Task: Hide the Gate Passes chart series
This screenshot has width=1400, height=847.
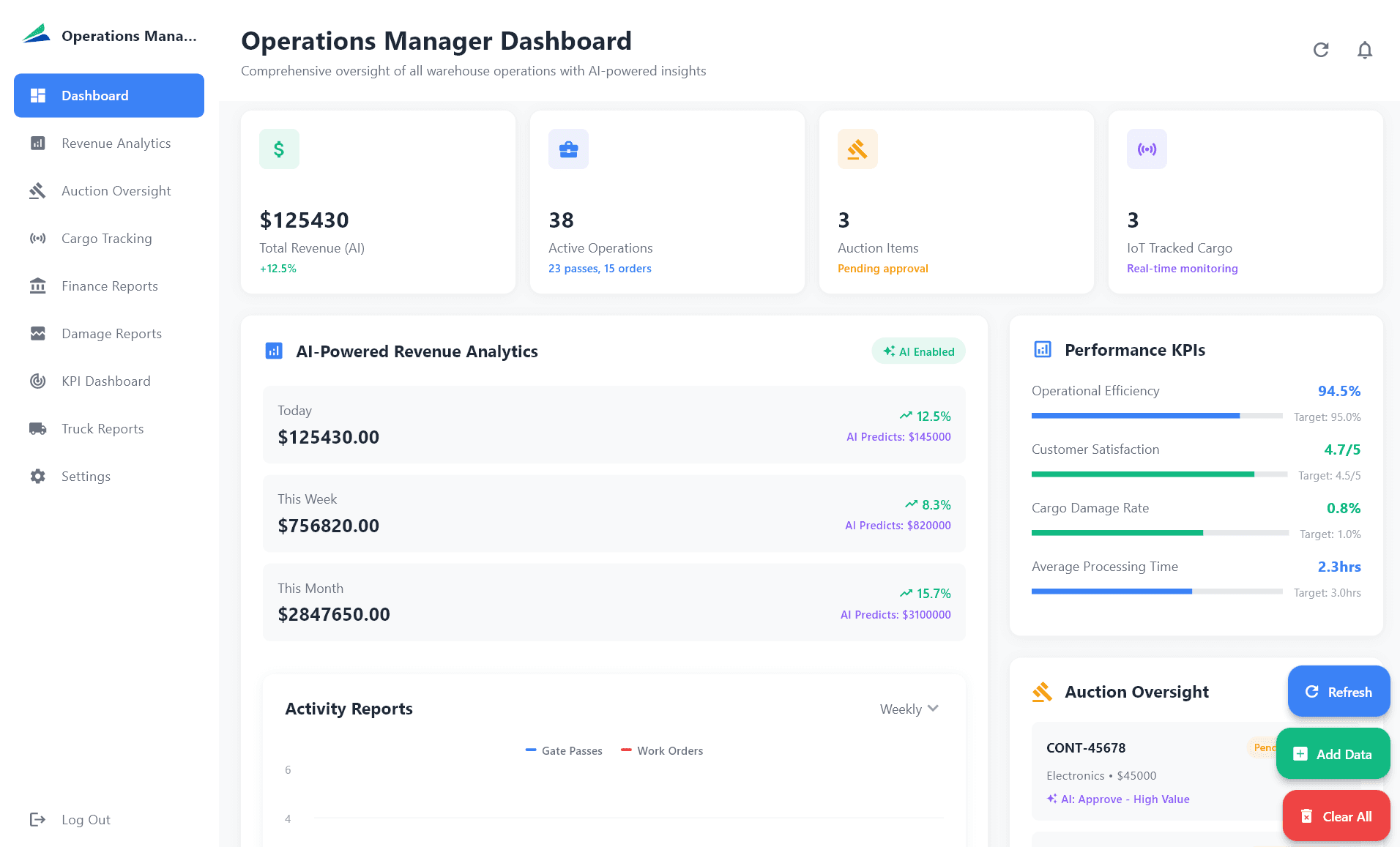Action: point(564,750)
